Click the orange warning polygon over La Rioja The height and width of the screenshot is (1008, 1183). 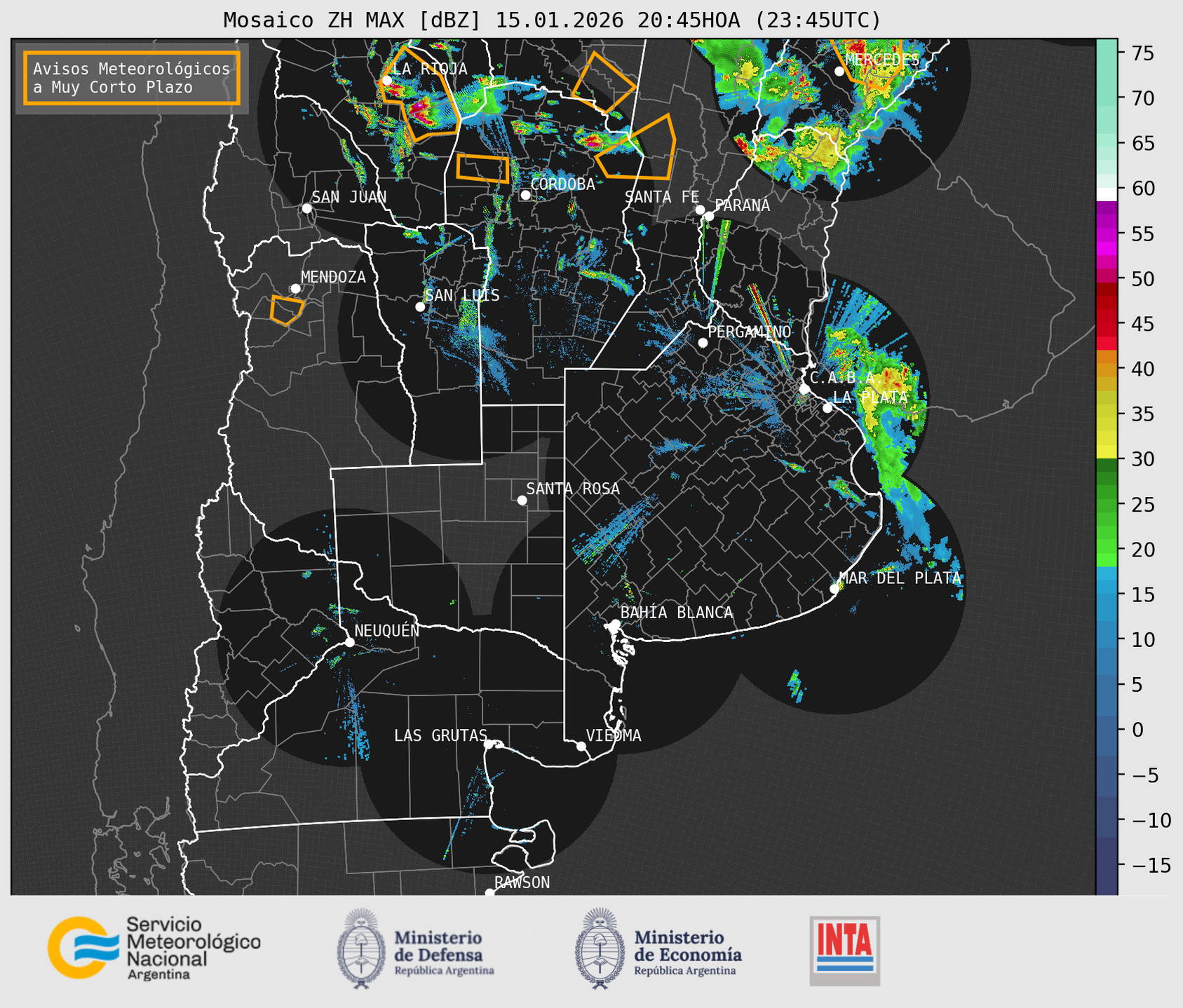tap(421, 94)
